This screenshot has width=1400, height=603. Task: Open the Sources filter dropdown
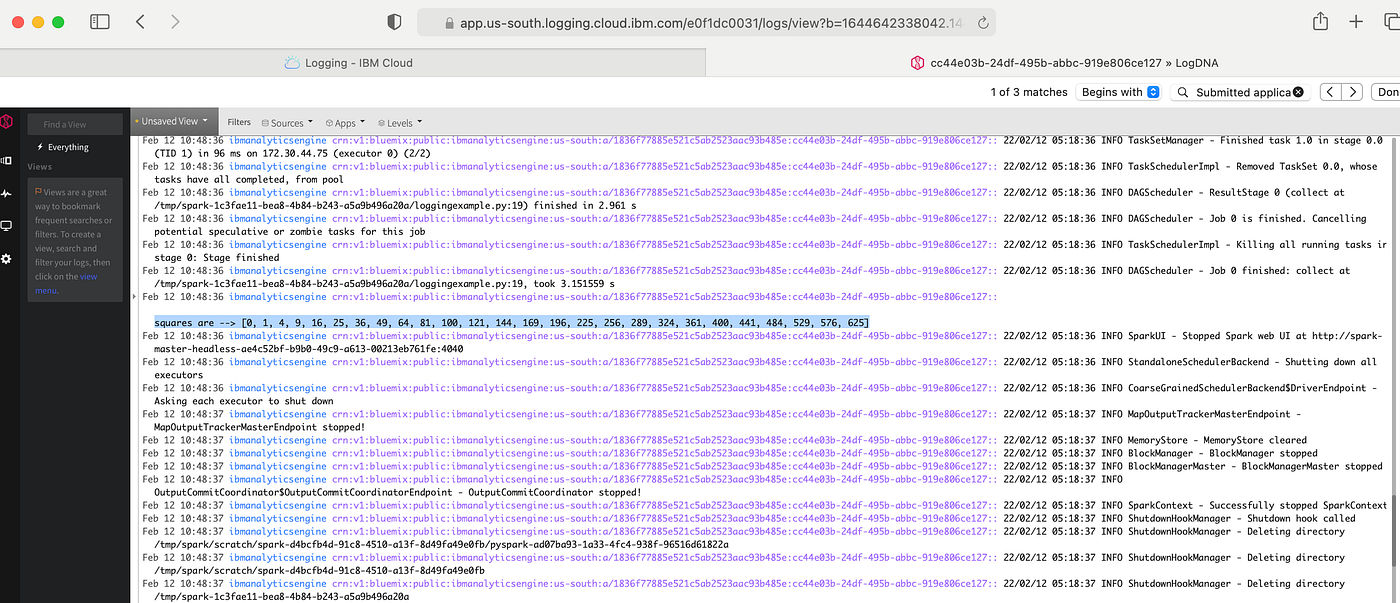tap(286, 123)
